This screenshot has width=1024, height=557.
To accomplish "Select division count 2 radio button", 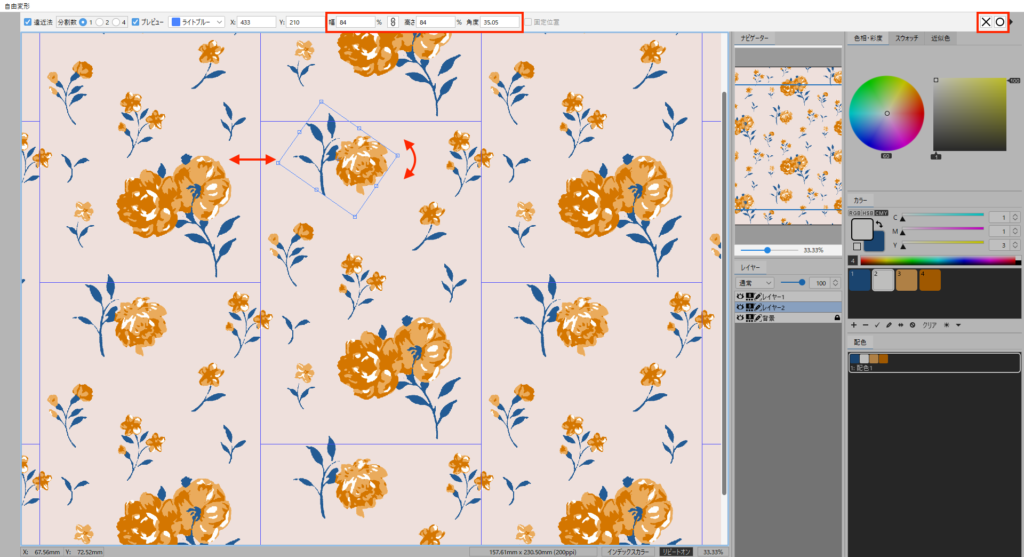I will point(99,22).
